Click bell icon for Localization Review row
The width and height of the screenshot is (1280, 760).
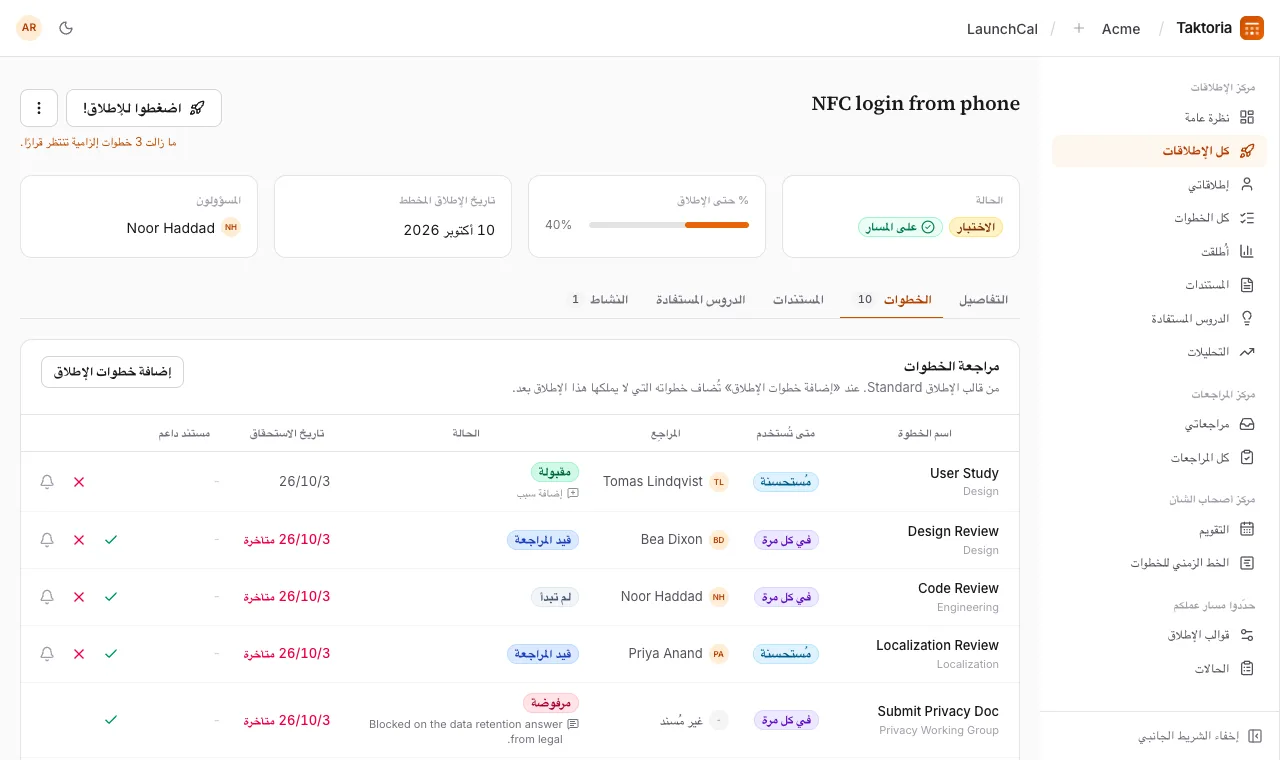(x=47, y=654)
